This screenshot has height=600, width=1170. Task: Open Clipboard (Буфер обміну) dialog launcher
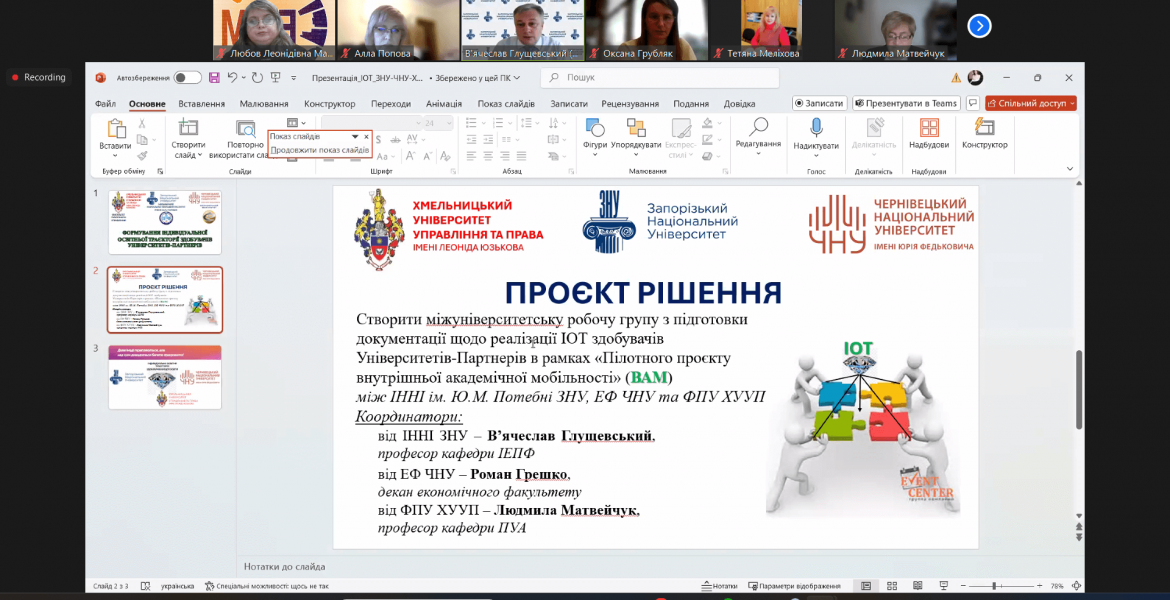click(x=160, y=171)
